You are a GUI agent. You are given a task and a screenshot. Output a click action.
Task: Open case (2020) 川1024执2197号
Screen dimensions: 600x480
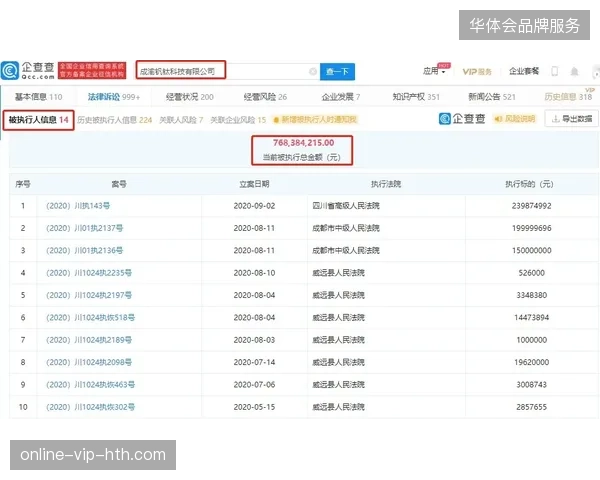89,295
